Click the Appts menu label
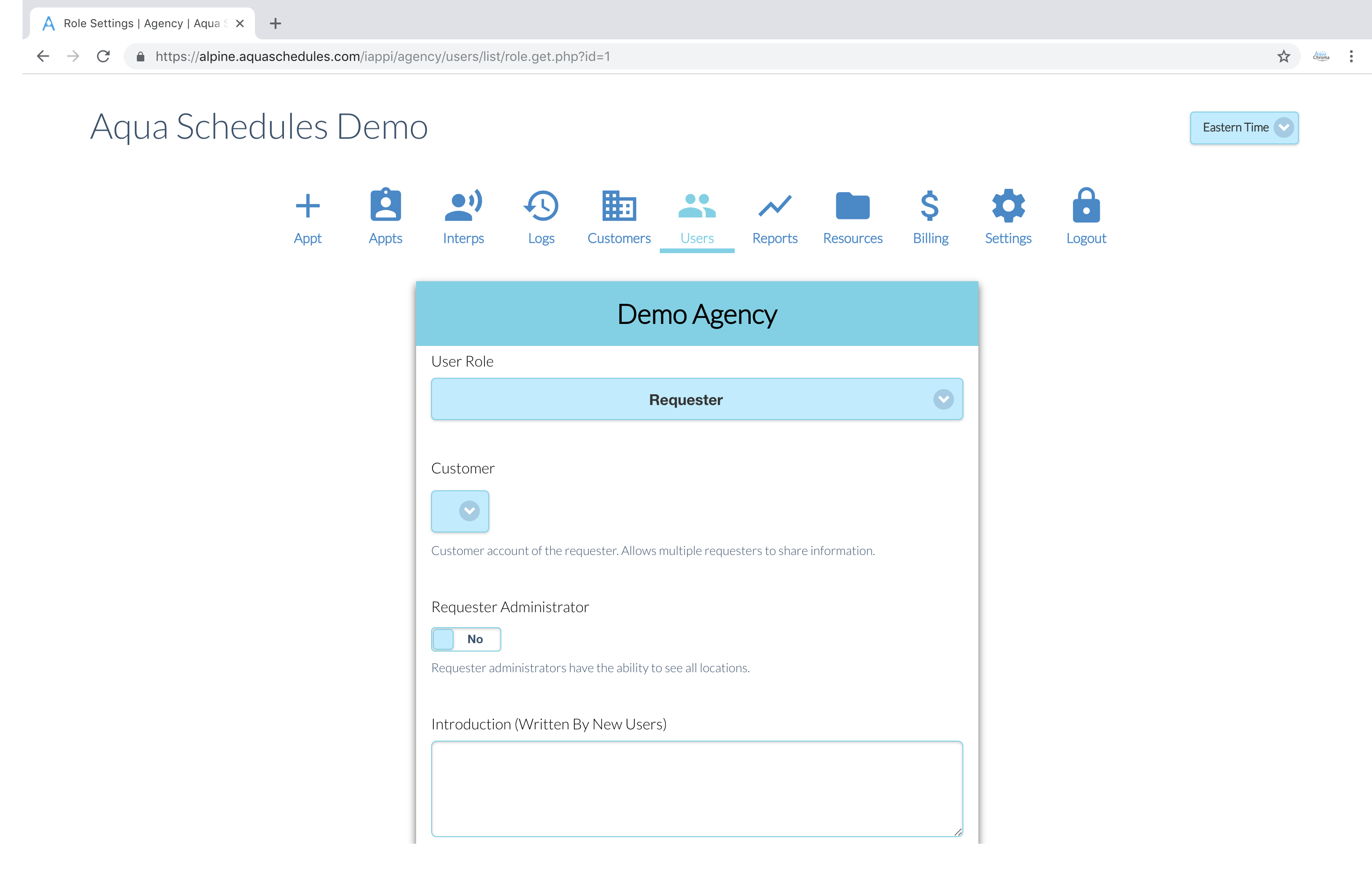The width and height of the screenshot is (1372, 870). tap(386, 238)
